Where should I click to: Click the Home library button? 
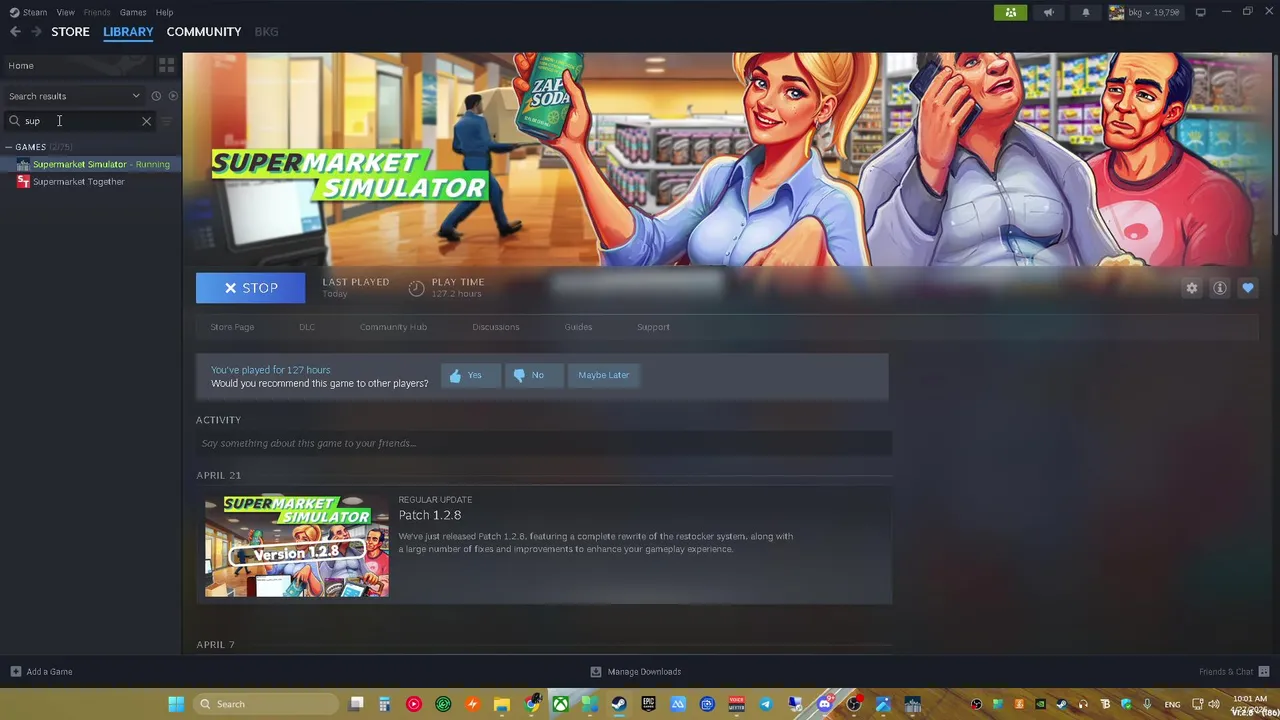click(x=76, y=65)
